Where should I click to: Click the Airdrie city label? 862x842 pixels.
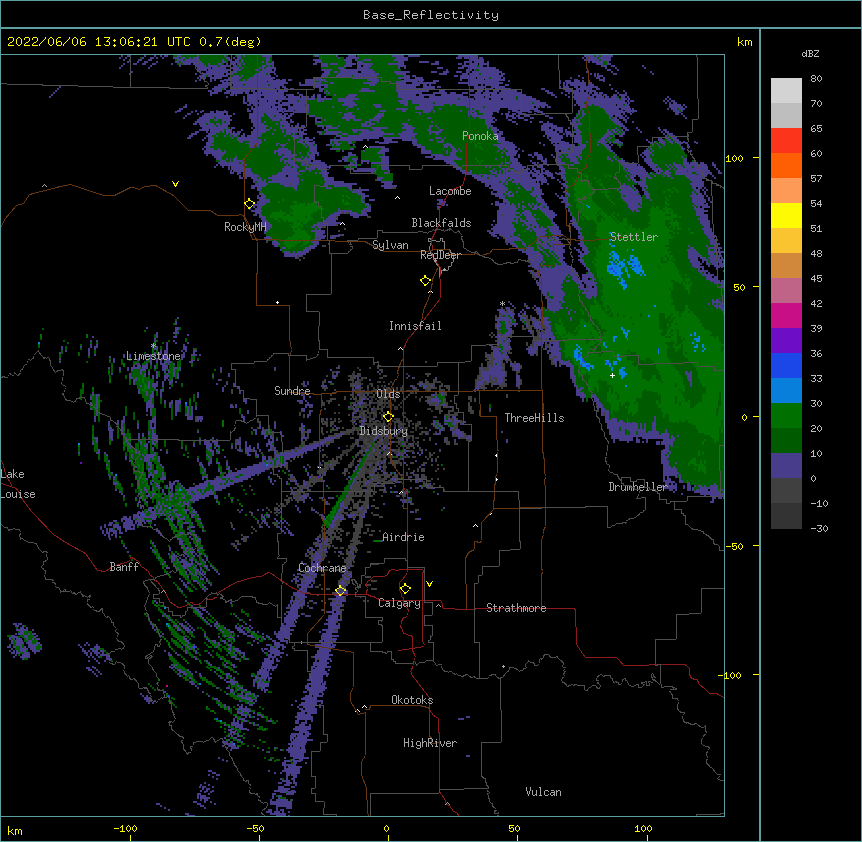pyautogui.click(x=404, y=537)
